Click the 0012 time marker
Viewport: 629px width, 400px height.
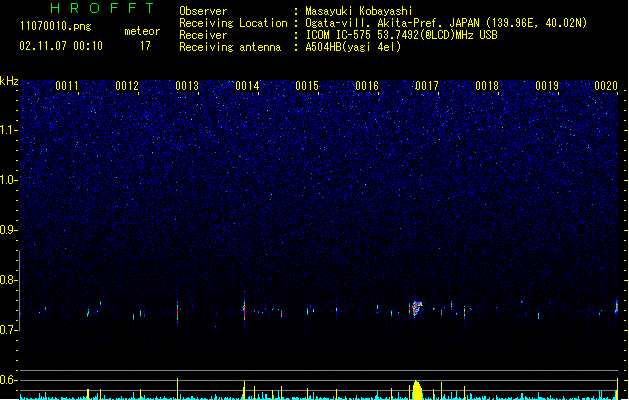[127, 86]
